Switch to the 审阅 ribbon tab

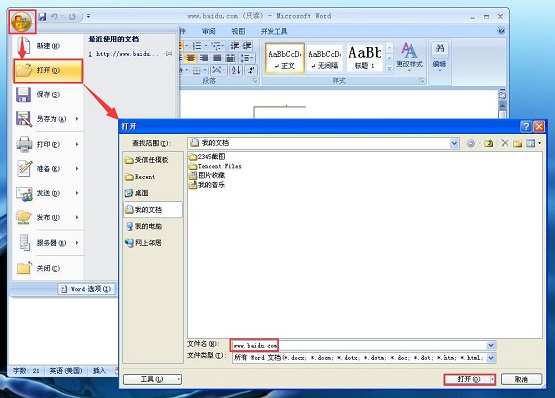[208, 31]
